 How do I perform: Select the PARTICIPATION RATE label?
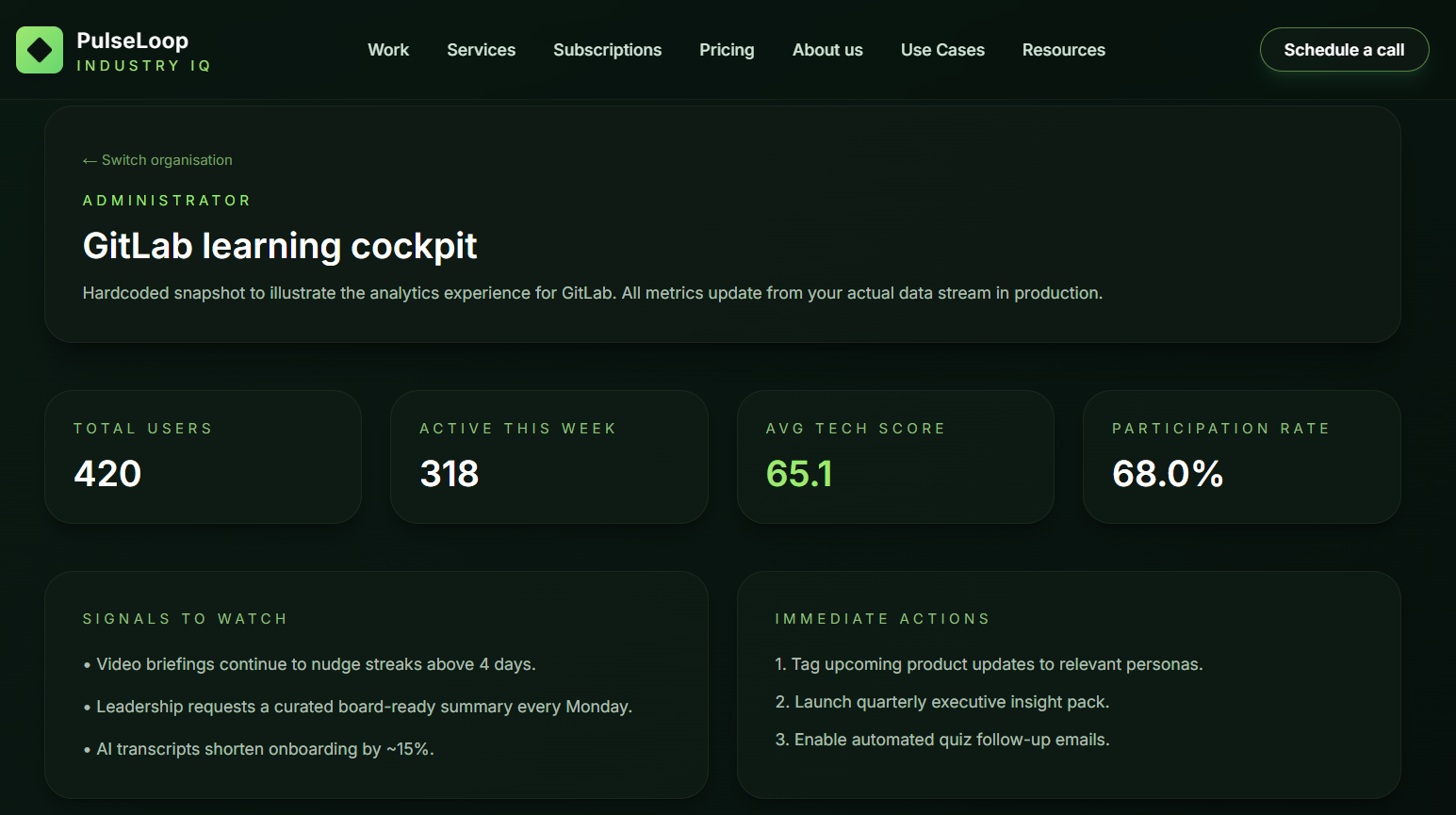(x=1220, y=429)
